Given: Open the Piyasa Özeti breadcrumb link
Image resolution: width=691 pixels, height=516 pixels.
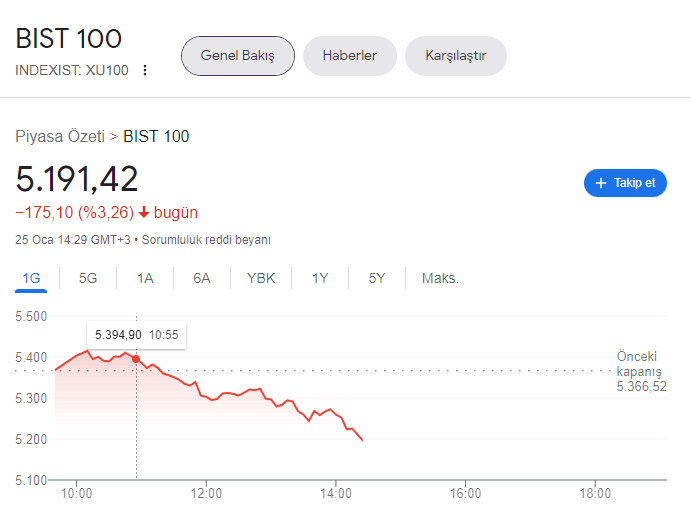Looking at the screenshot, I should click(x=60, y=136).
